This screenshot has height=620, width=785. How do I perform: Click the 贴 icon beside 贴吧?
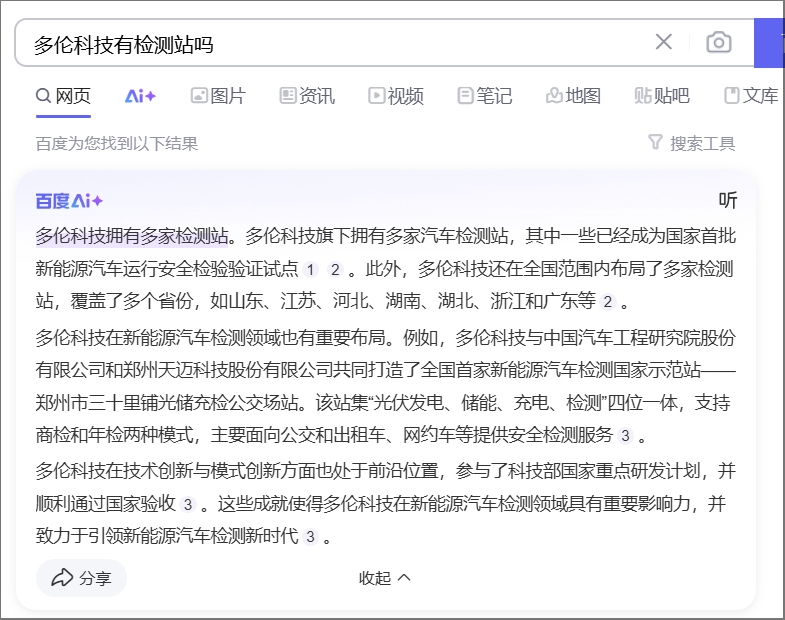[x=642, y=96]
